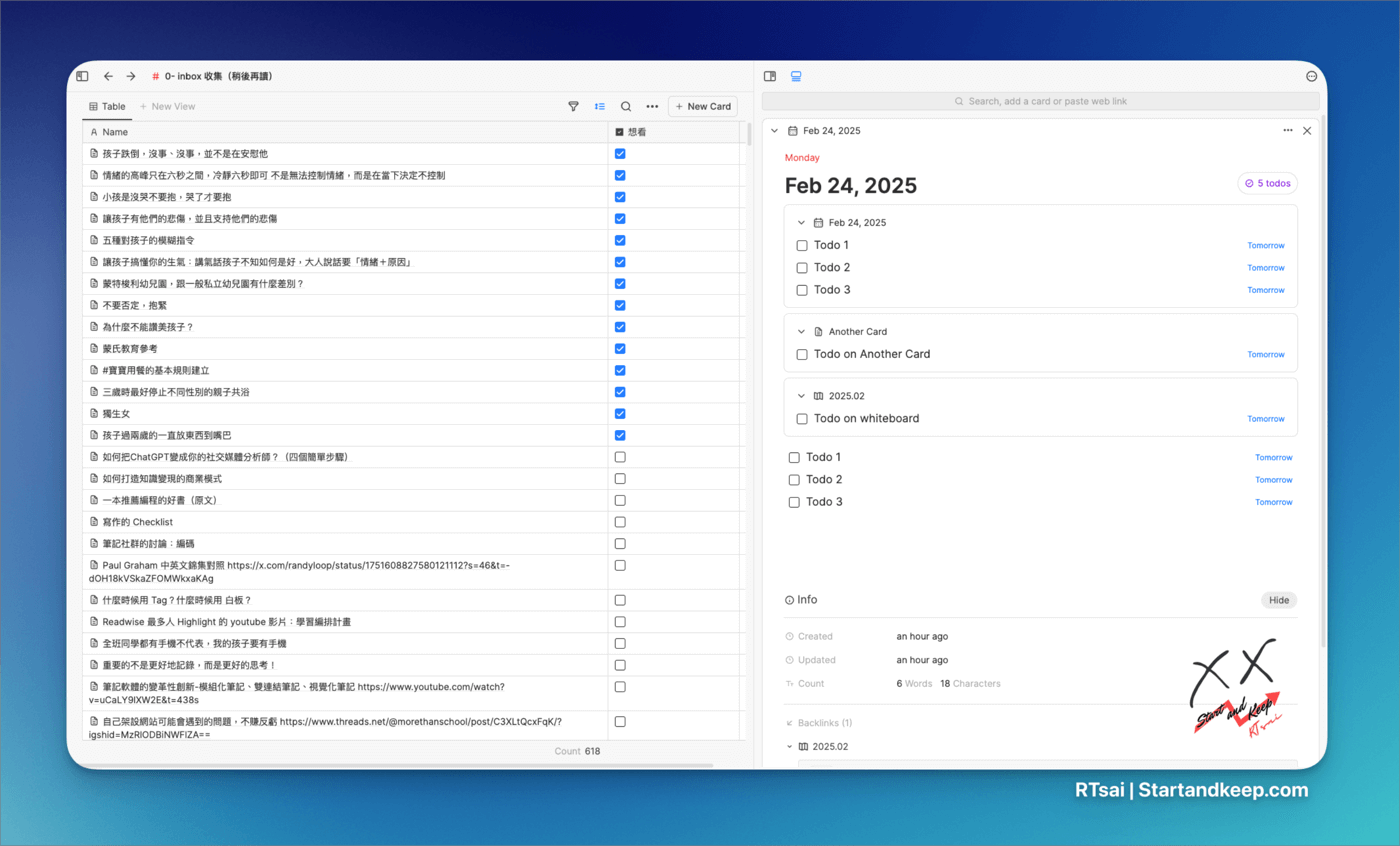
Task: Collapse the 2025.02 whiteboard todo group
Action: [x=801, y=396]
